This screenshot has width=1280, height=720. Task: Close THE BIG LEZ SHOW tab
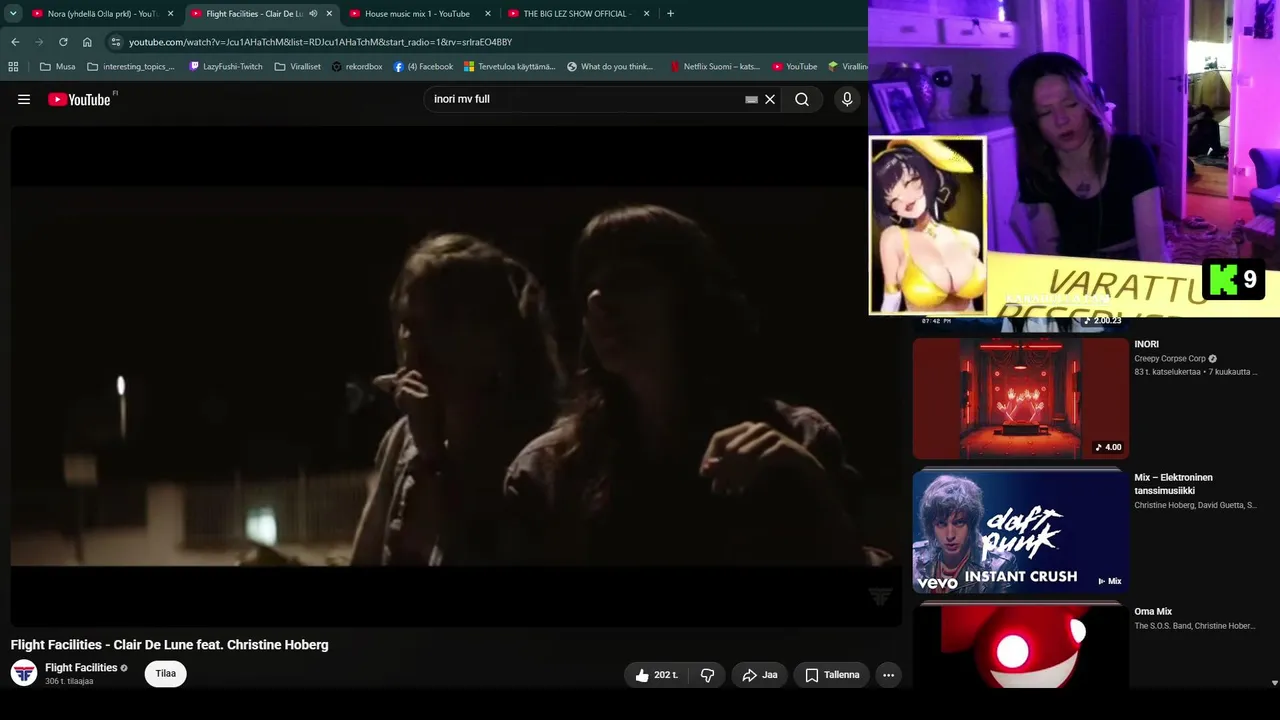(x=646, y=14)
